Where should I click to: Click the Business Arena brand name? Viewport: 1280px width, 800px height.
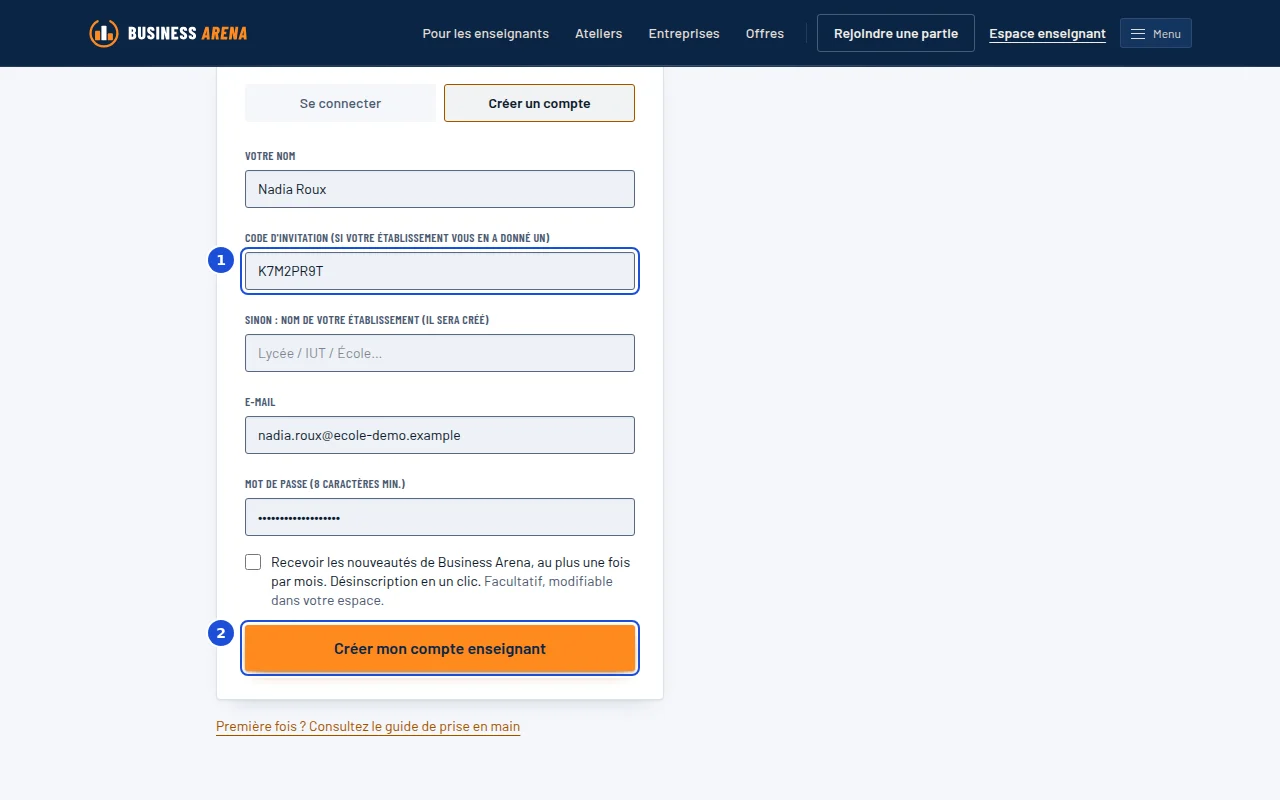click(x=187, y=34)
